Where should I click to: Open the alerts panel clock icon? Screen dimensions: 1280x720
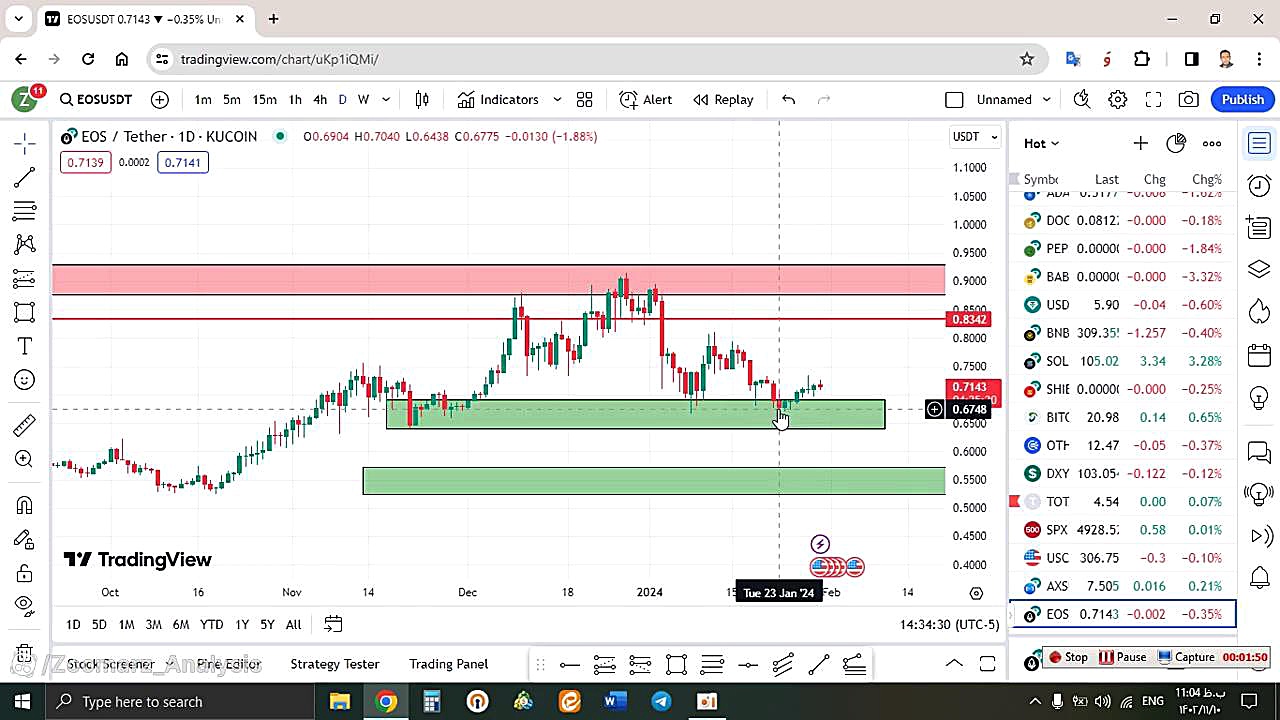1259,186
